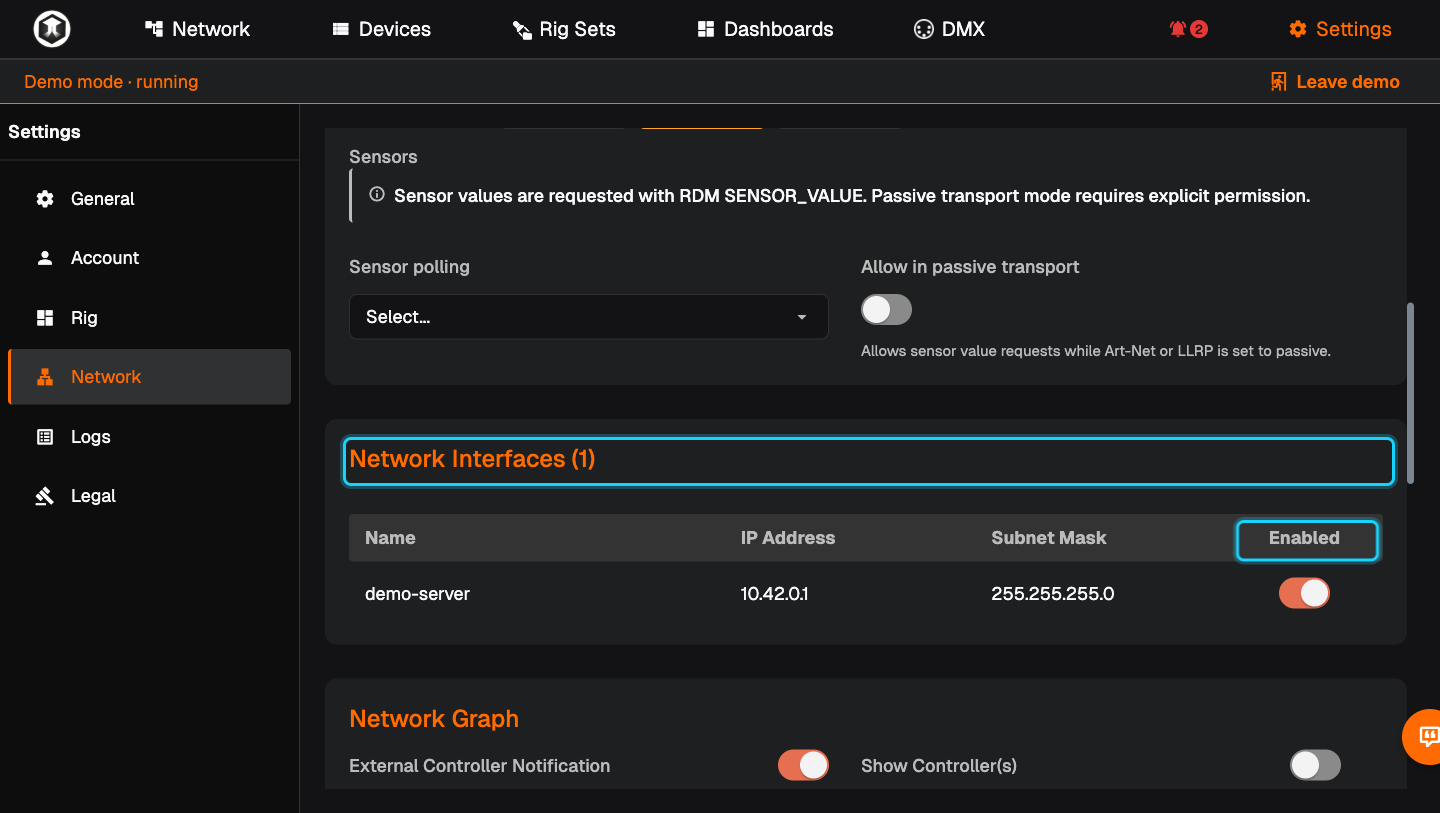The height and width of the screenshot is (813, 1440).
Task: Enable Show Controller(s) toggle
Action: [1315, 765]
